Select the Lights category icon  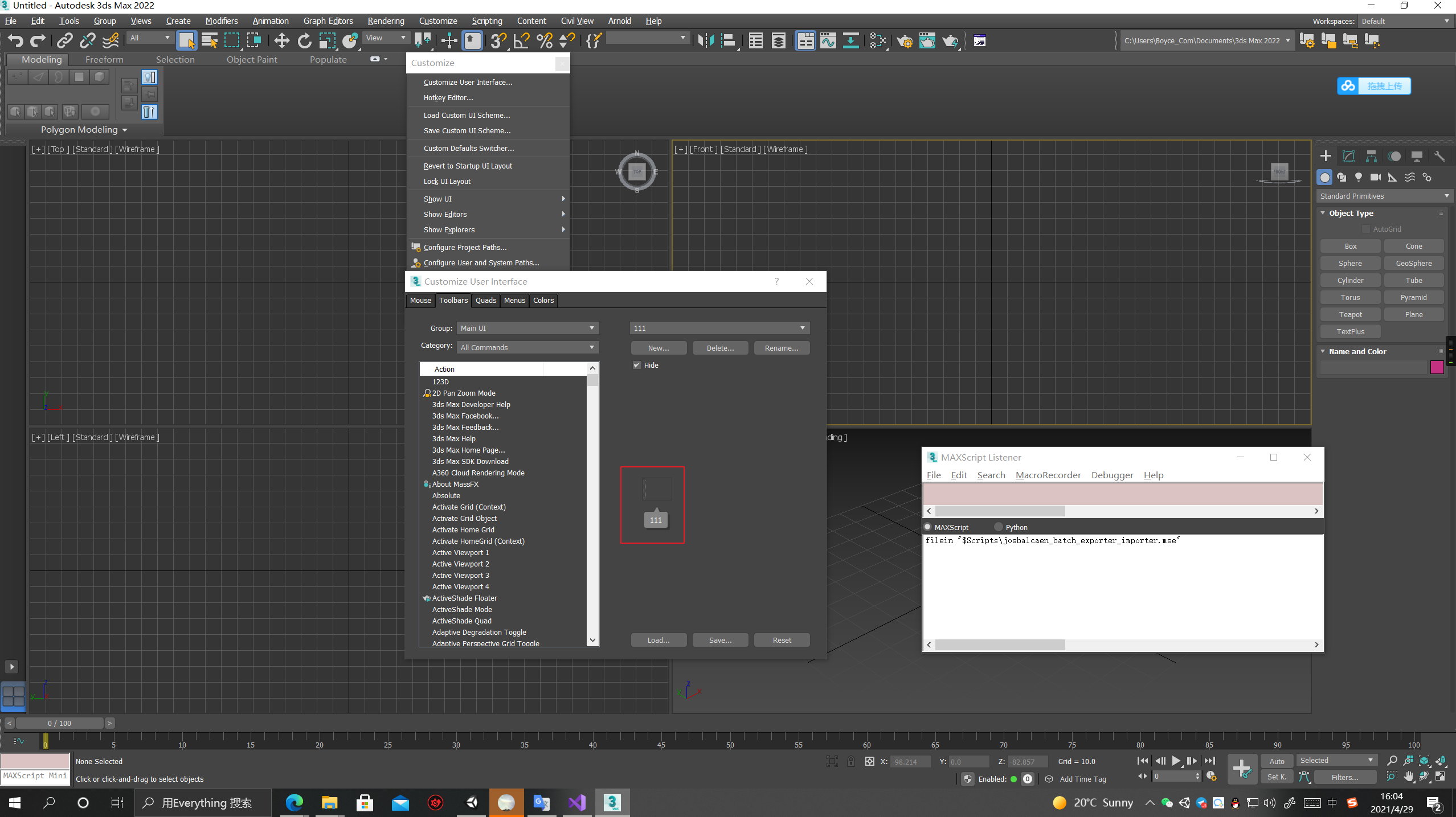[x=1359, y=177]
